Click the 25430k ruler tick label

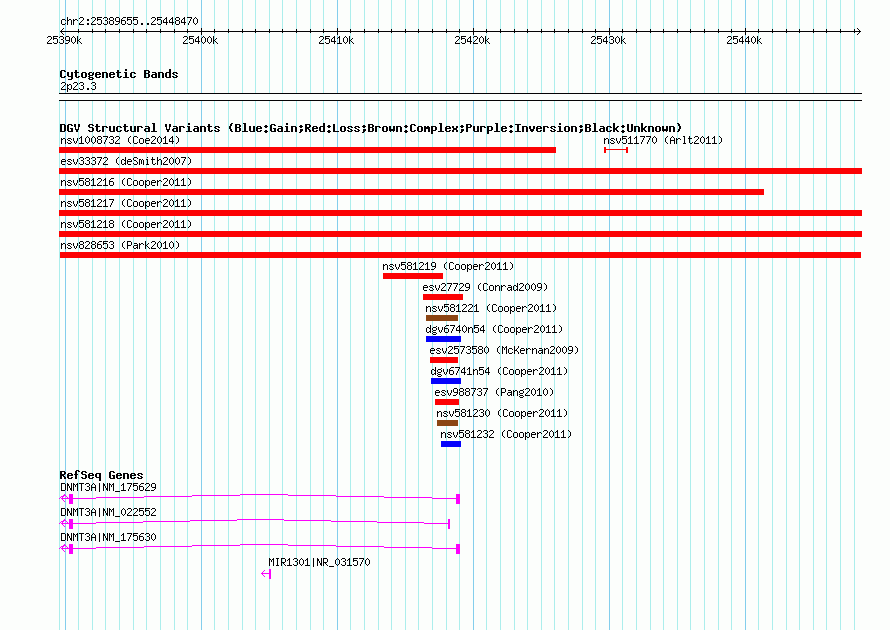coord(608,40)
